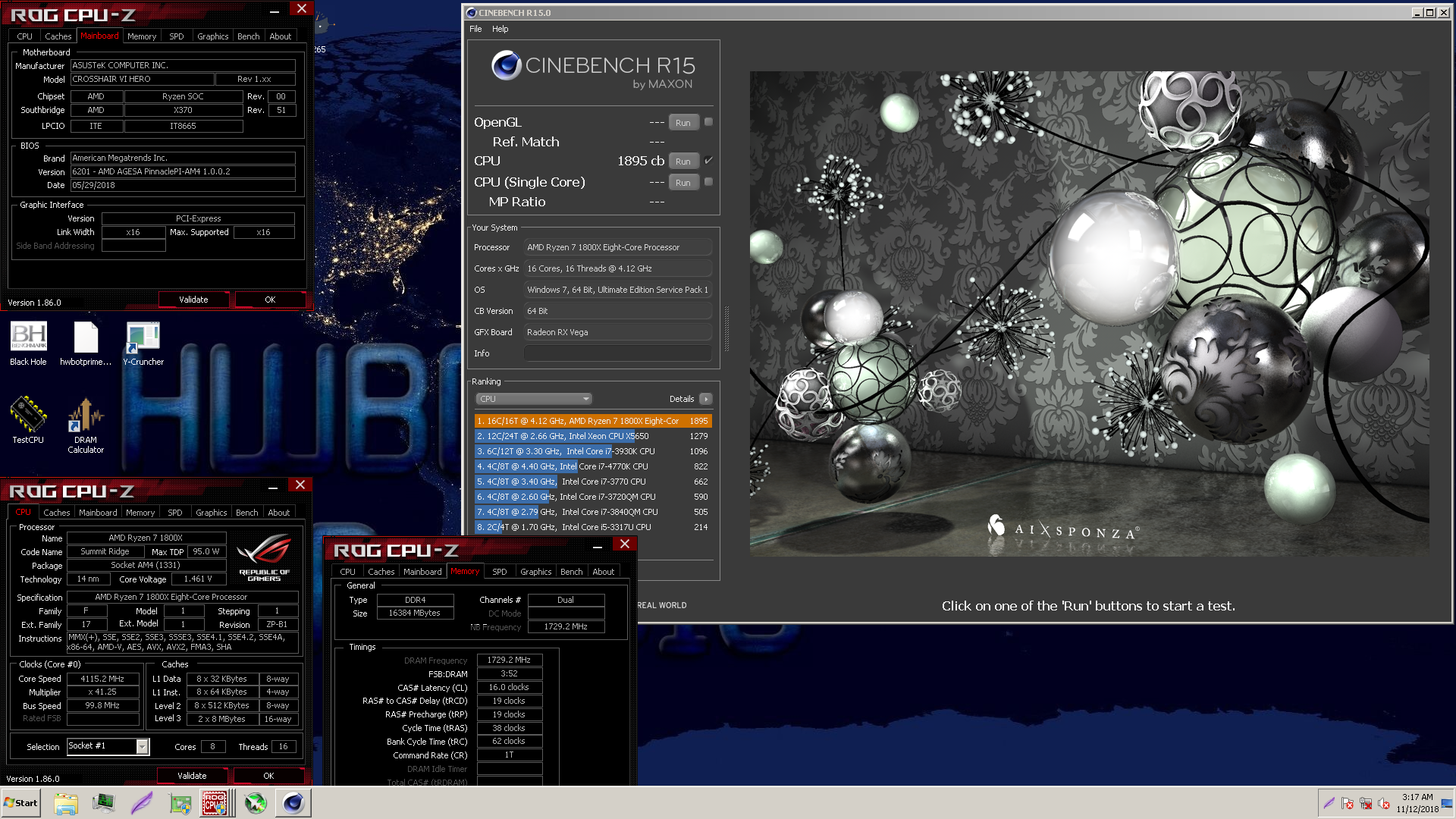Switch to ROG CPU-Z in the taskbar
This screenshot has width=1456, height=819.
tap(215, 803)
